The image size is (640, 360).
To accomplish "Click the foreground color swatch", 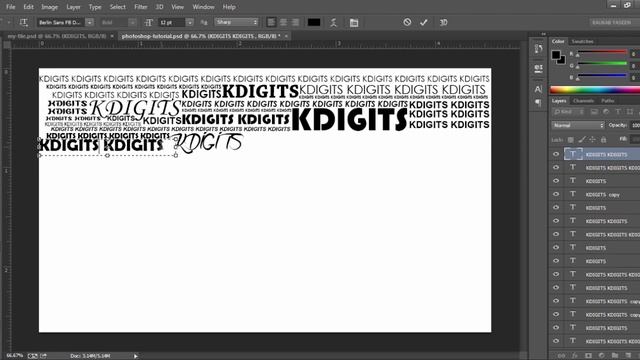I will click(x=556, y=55).
